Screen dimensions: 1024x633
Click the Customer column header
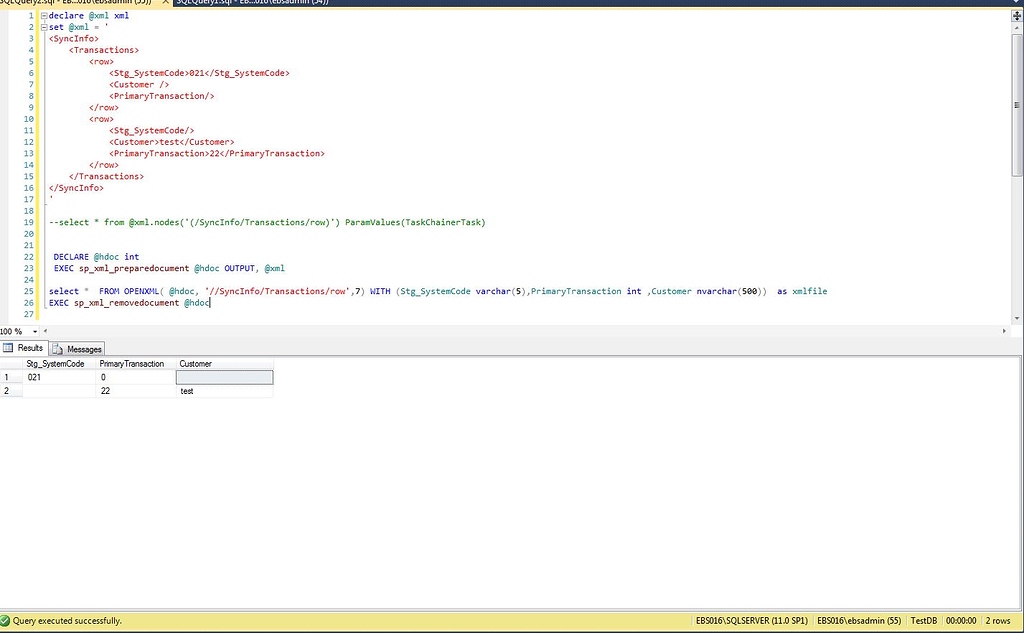tap(225, 364)
